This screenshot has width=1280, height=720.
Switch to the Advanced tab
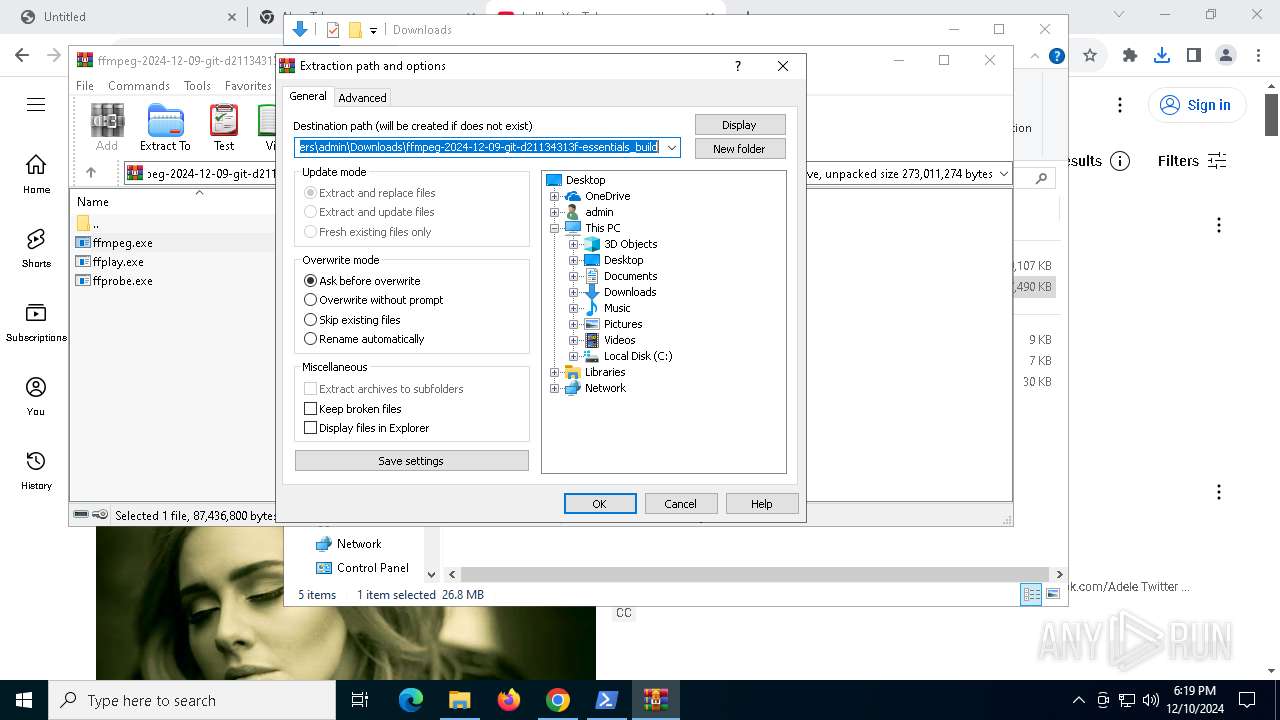pos(362,97)
